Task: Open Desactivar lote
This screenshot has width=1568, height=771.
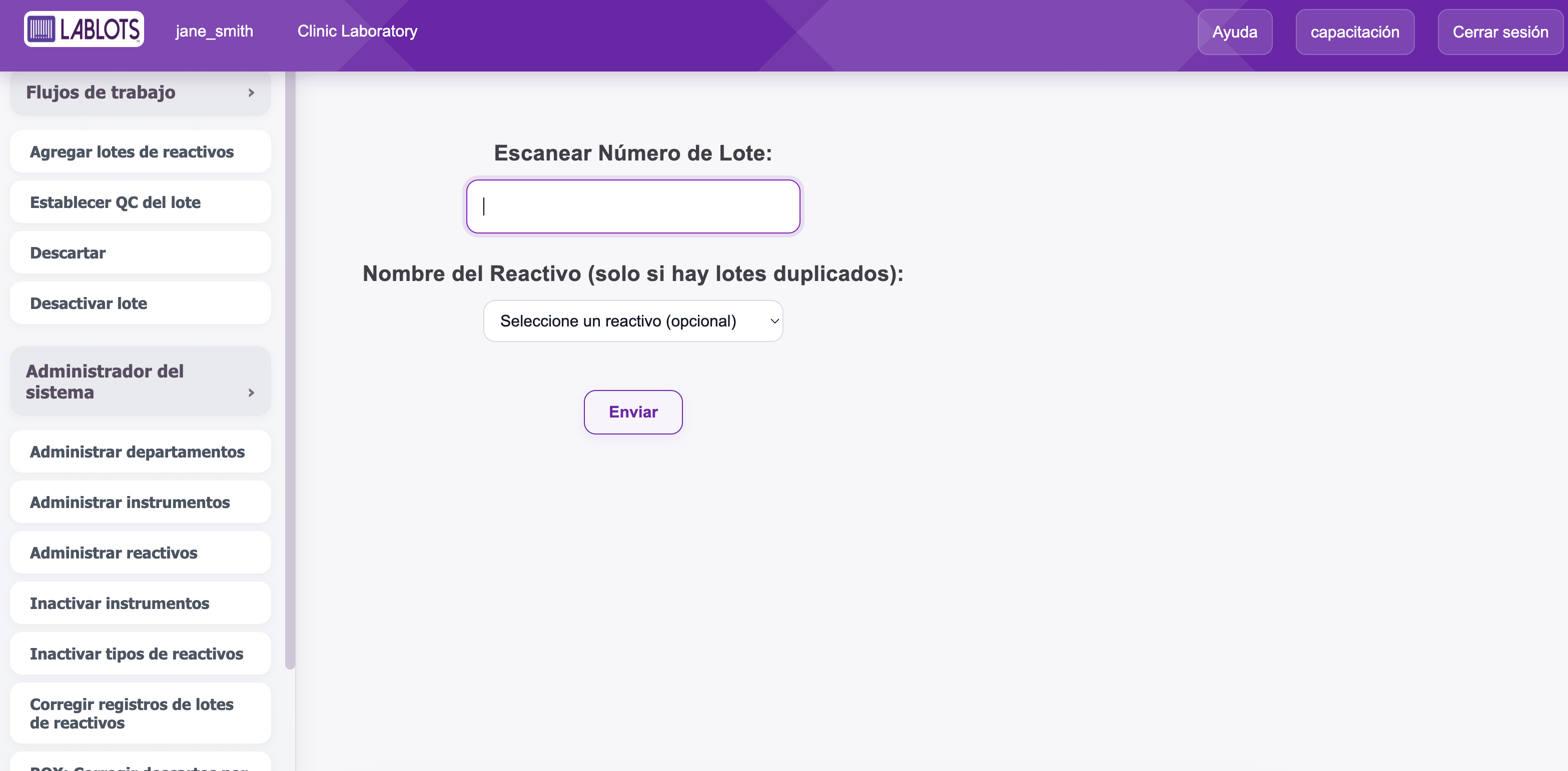Action: [x=140, y=303]
